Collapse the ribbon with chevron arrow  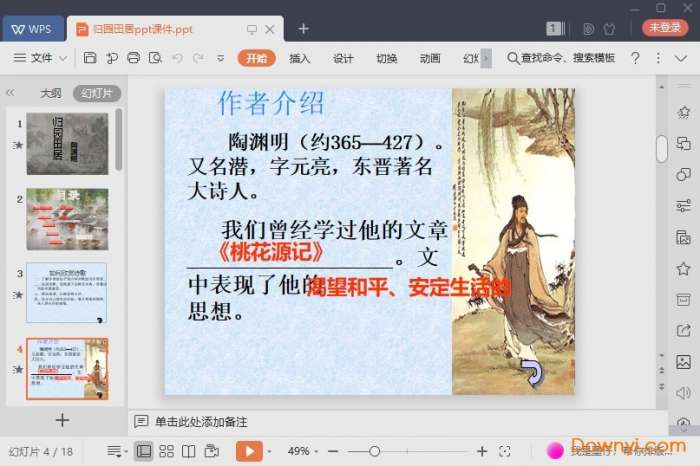pos(681,58)
